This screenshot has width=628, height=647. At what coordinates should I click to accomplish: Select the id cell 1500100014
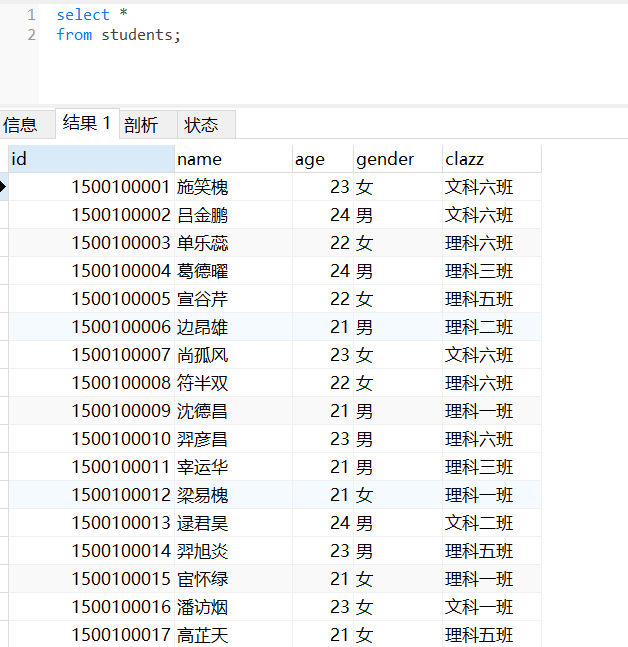click(x=91, y=551)
